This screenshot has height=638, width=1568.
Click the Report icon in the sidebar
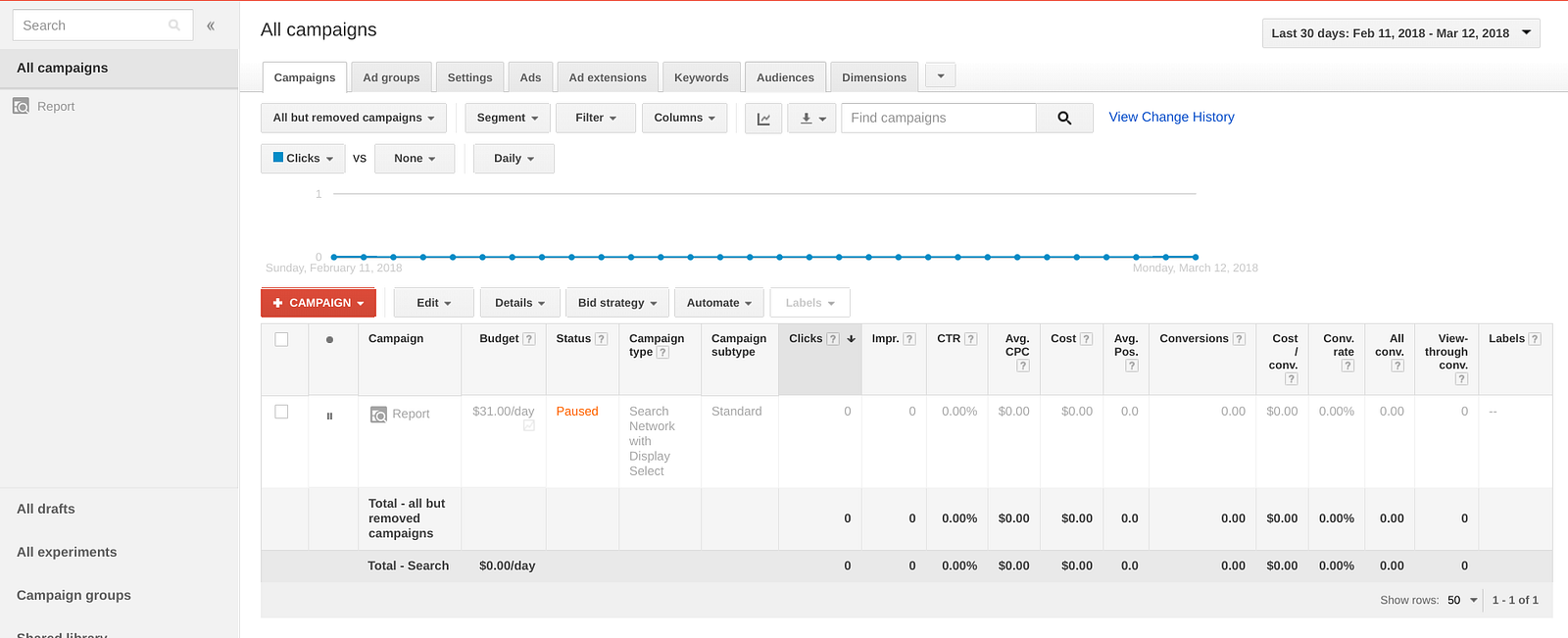(21, 106)
